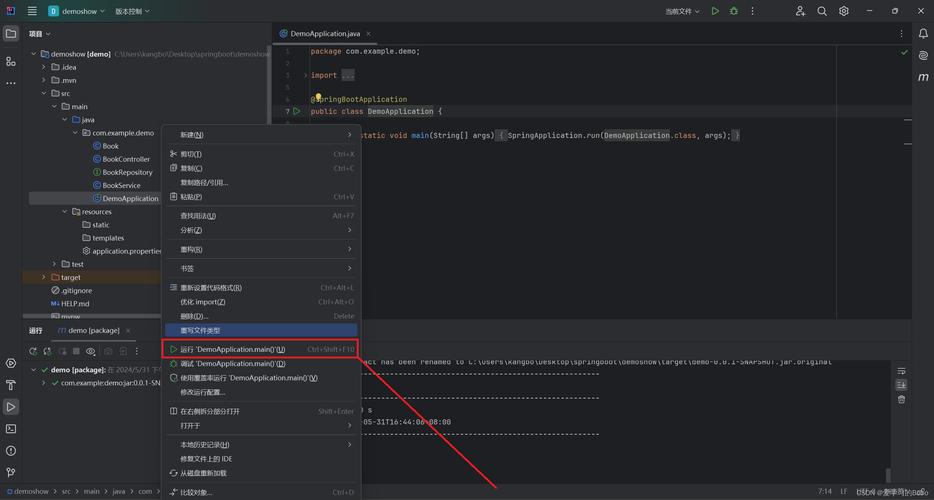Image resolution: width=934 pixels, height=500 pixels.
Task: Expand the target folder
Action: pyautogui.click(x=43, y=277)
